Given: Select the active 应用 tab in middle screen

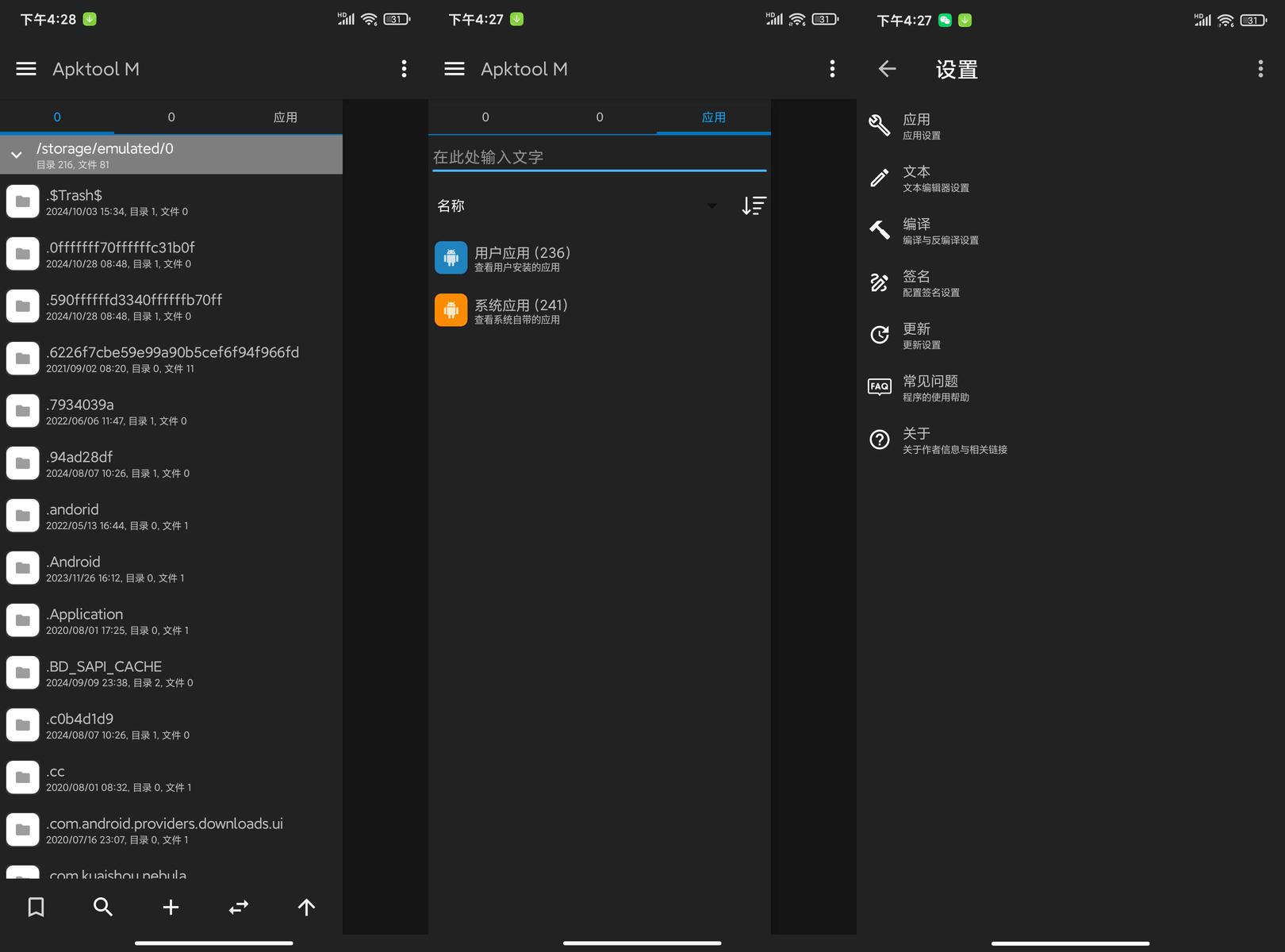Looking at the screenshot, I should (714, 117).
